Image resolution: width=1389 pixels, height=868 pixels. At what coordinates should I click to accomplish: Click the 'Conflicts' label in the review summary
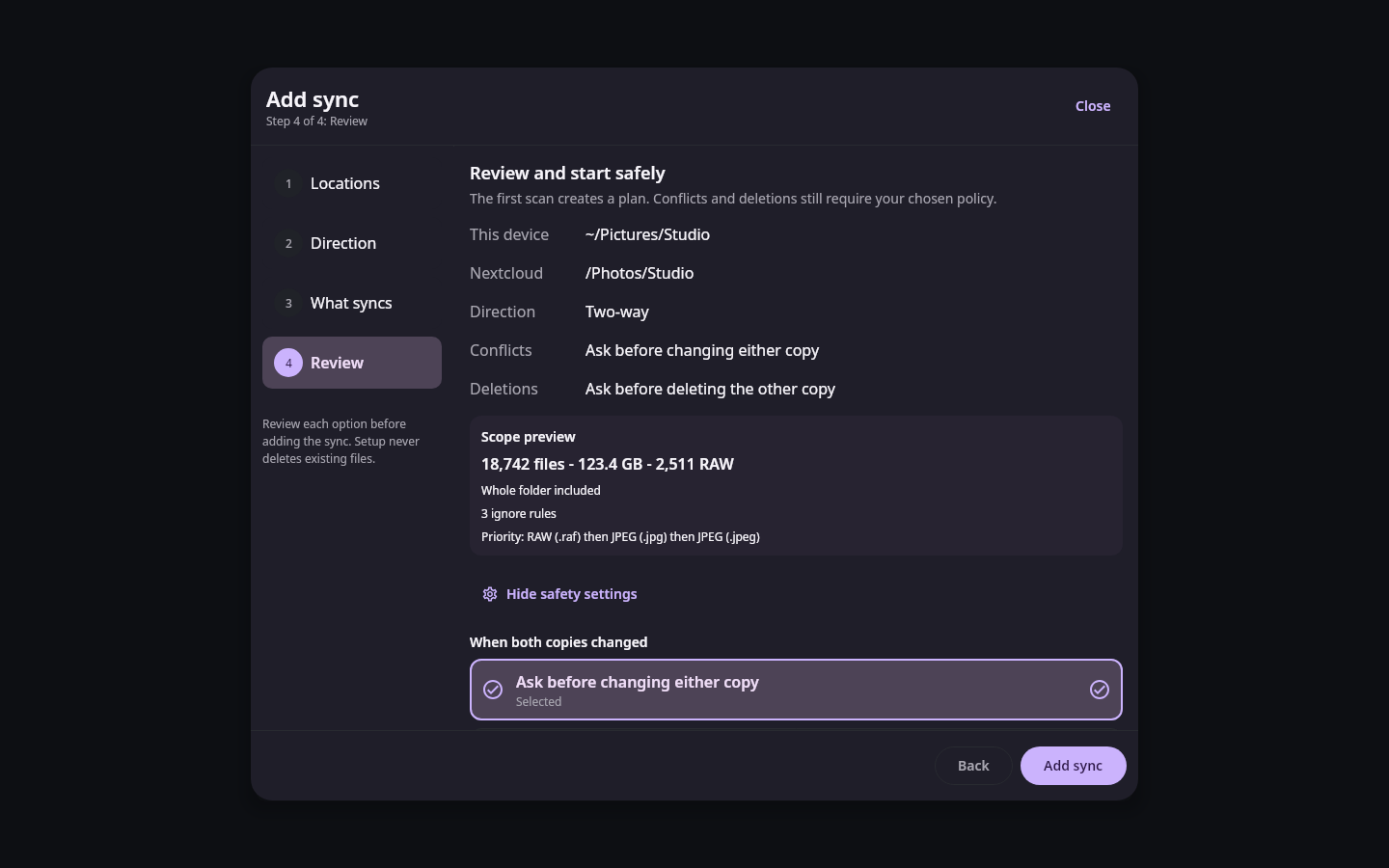click(x=501, y=350)
